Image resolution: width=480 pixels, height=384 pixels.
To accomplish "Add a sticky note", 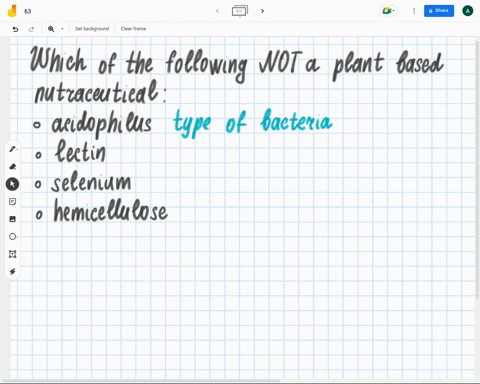I will (13, 202).
